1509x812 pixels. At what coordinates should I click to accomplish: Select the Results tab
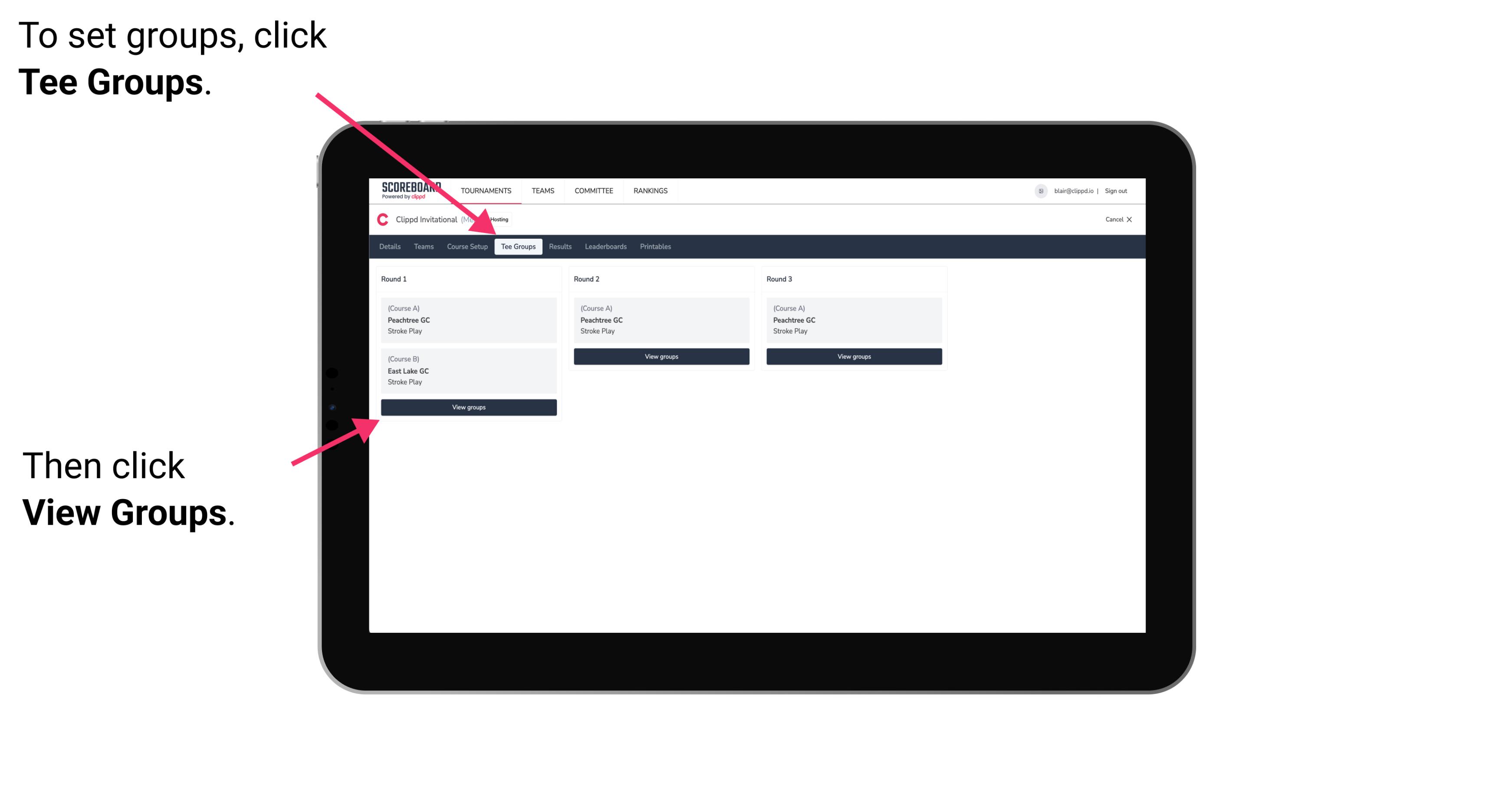pyautogui.click(x=559, y=247)
